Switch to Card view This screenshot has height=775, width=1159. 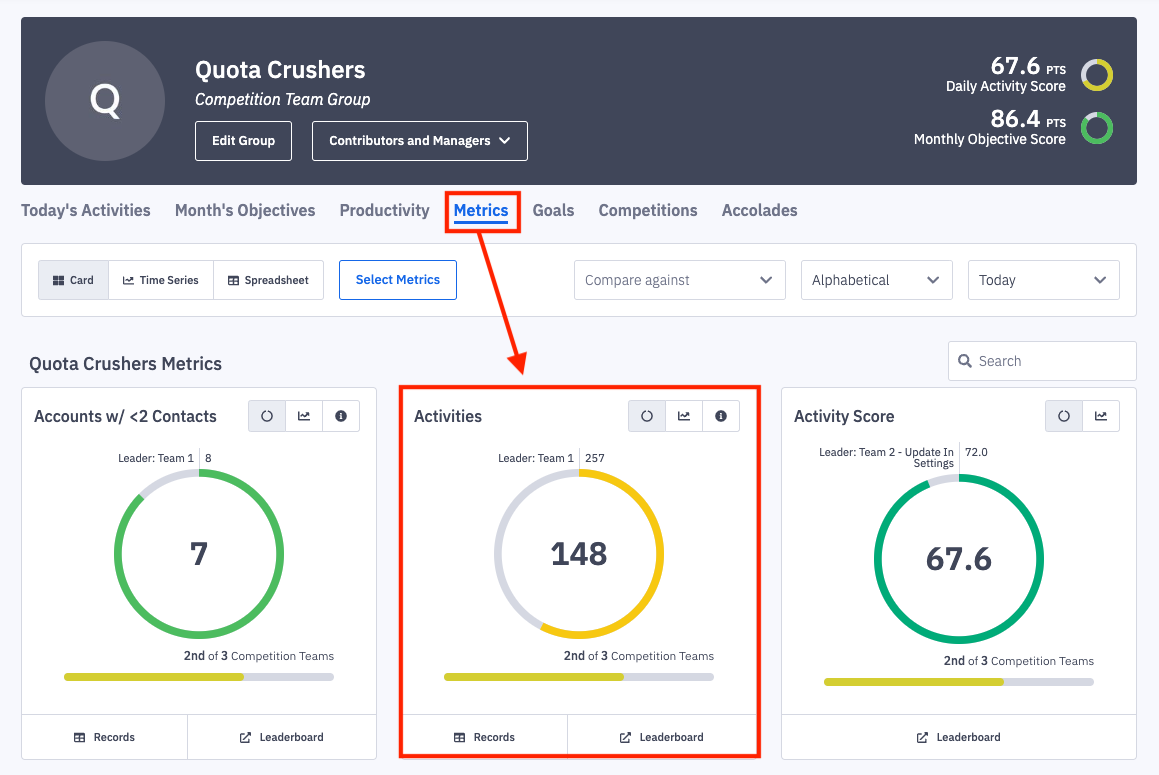click(73, 280)
